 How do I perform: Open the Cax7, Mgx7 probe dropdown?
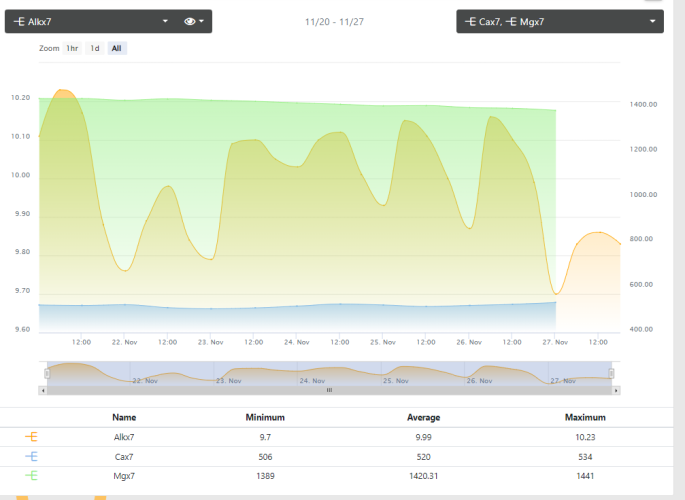tap(560, 21)
